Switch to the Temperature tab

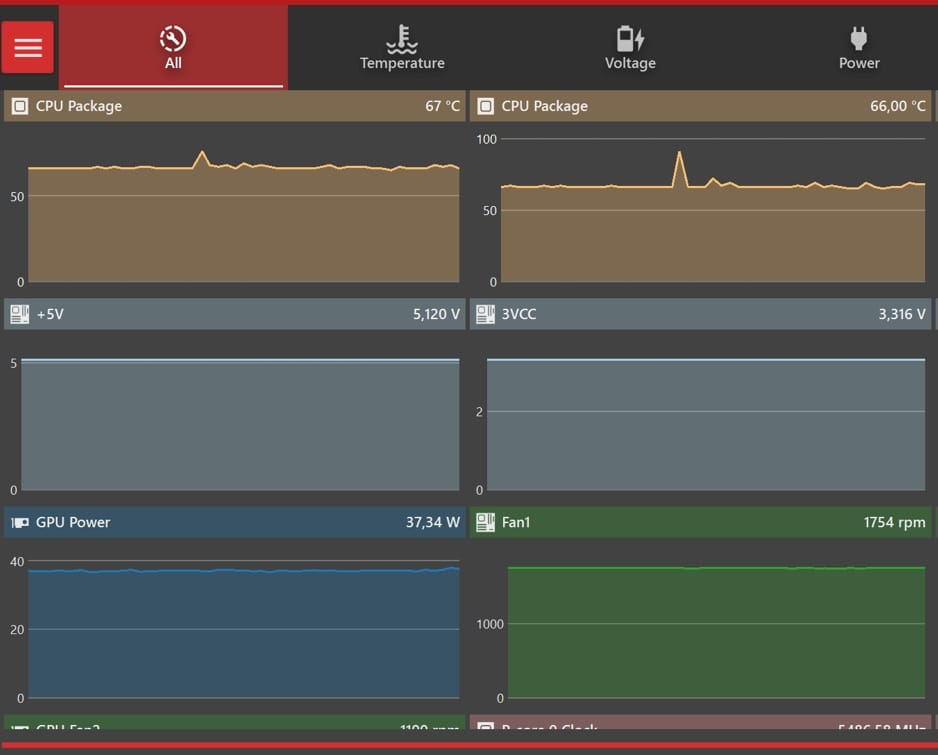pyautogui.click(x=402, y=48)
